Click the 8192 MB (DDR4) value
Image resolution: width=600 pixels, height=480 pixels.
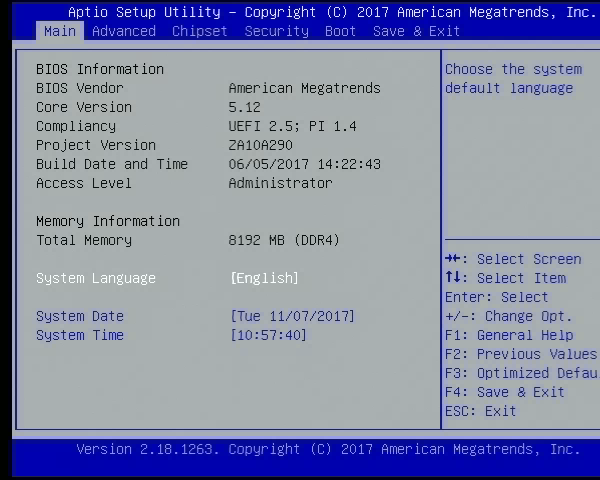pos(284,240)
